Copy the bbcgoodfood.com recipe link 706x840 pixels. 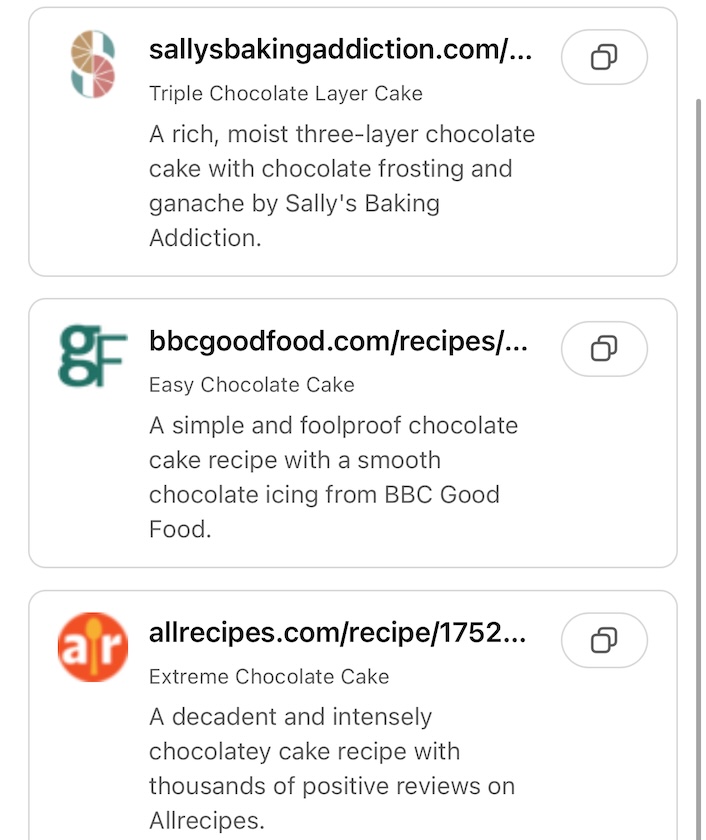coord(604,348)
